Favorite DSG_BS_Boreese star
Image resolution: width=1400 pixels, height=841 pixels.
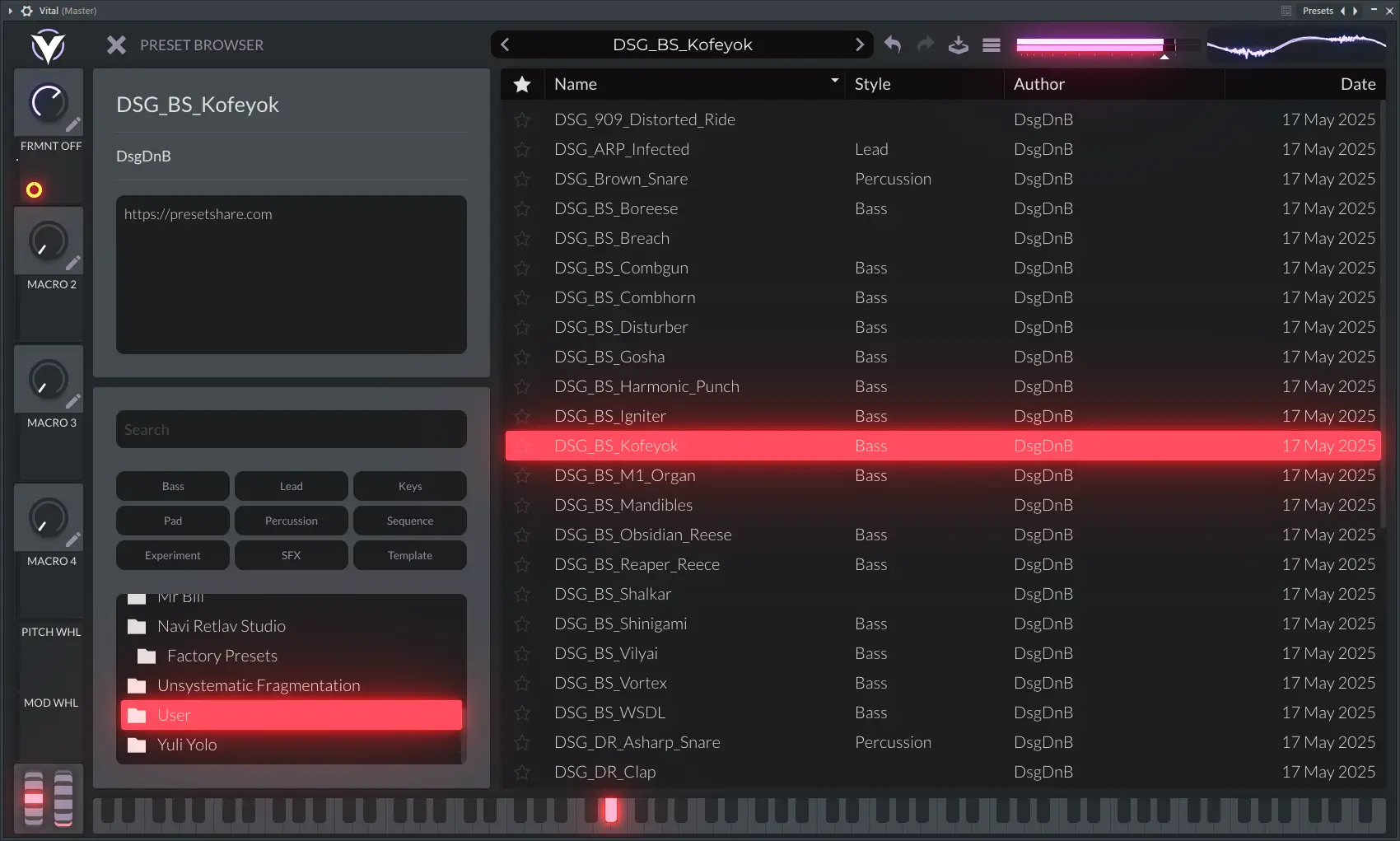(522, 208)
